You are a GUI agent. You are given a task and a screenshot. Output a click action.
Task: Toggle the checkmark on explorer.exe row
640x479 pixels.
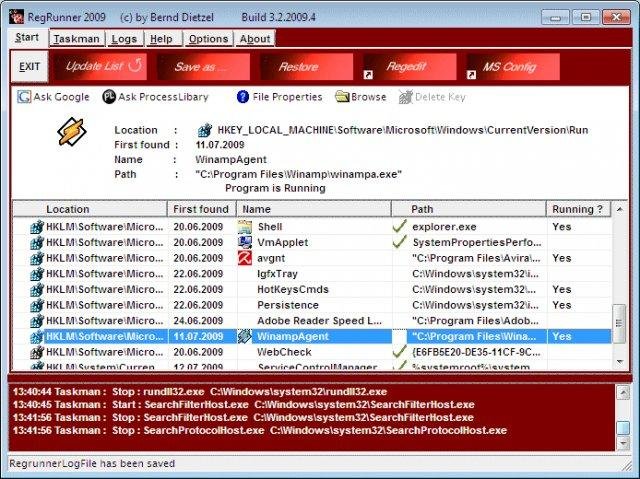[x=400, y=226]
